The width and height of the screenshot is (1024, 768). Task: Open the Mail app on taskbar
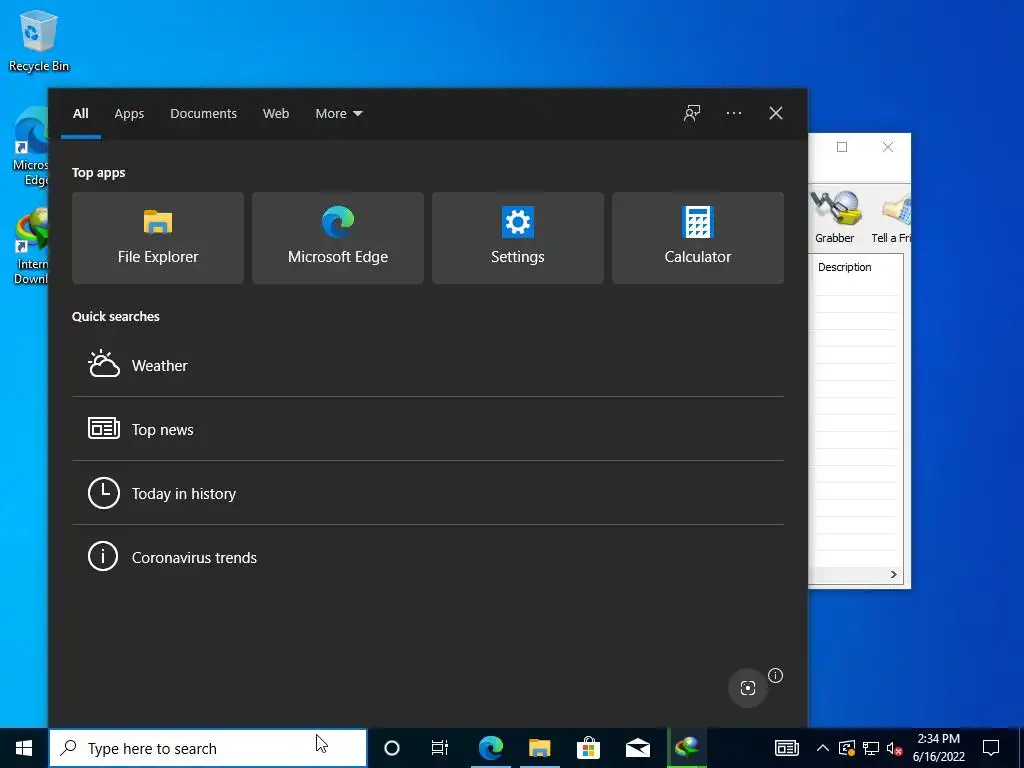tap(638, 748)
